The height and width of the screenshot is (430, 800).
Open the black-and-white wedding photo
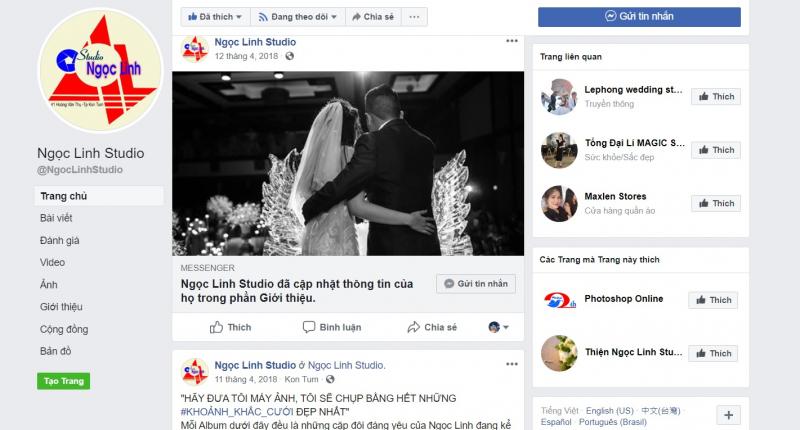coord(348,163)
